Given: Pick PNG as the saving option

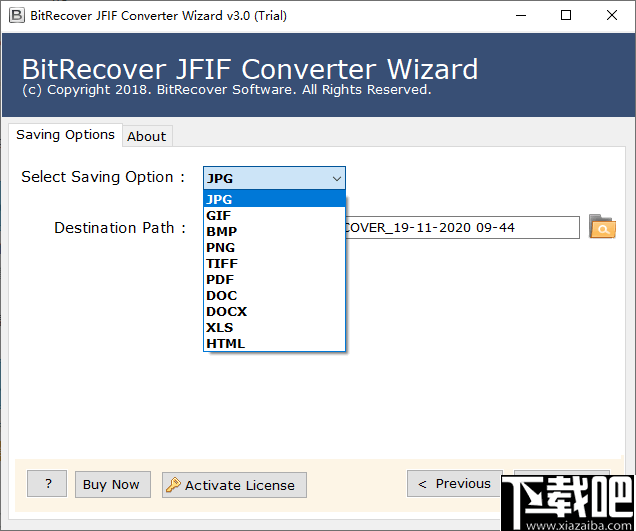Looking at the screenshot, I should [x=274, y=247].
